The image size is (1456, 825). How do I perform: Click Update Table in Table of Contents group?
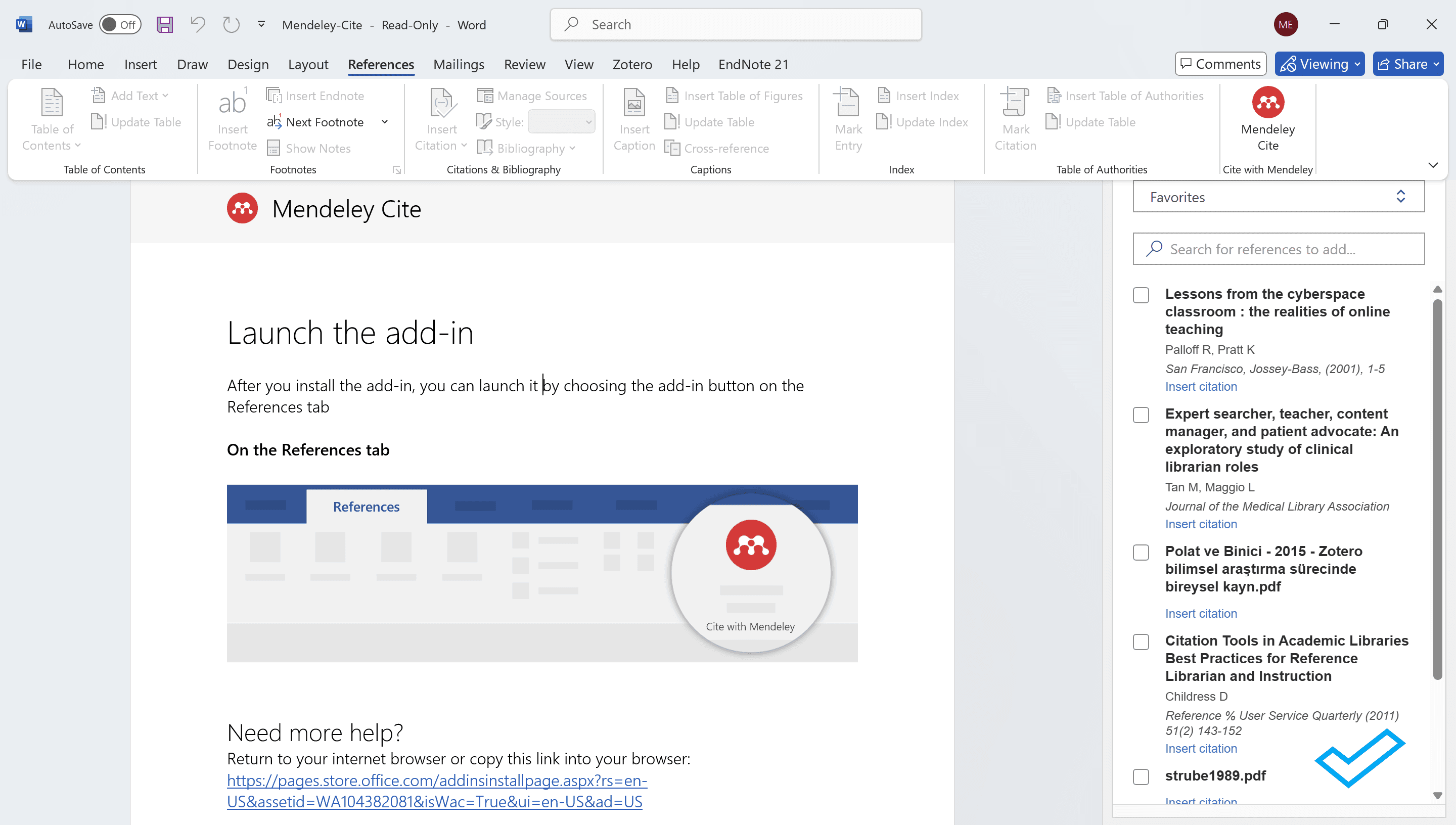136,122
